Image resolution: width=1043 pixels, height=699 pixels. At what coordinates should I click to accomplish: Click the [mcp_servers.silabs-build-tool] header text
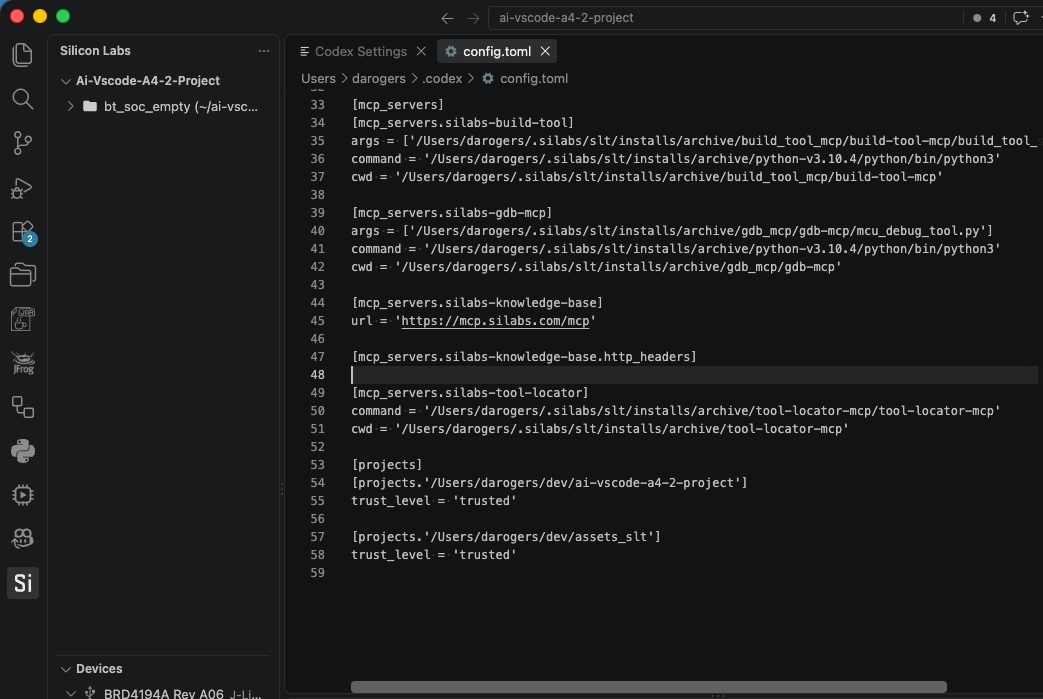coord(462,123)
